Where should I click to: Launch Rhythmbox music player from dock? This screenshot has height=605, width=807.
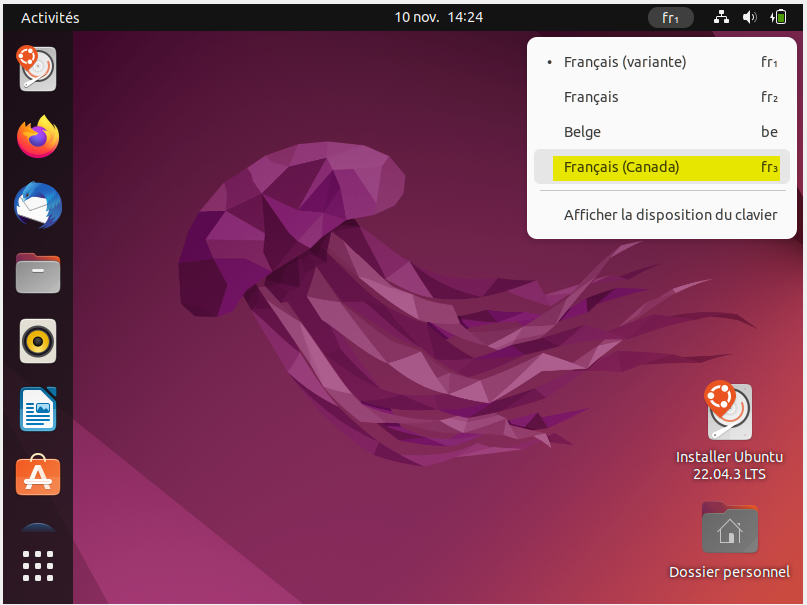[38, 342]
